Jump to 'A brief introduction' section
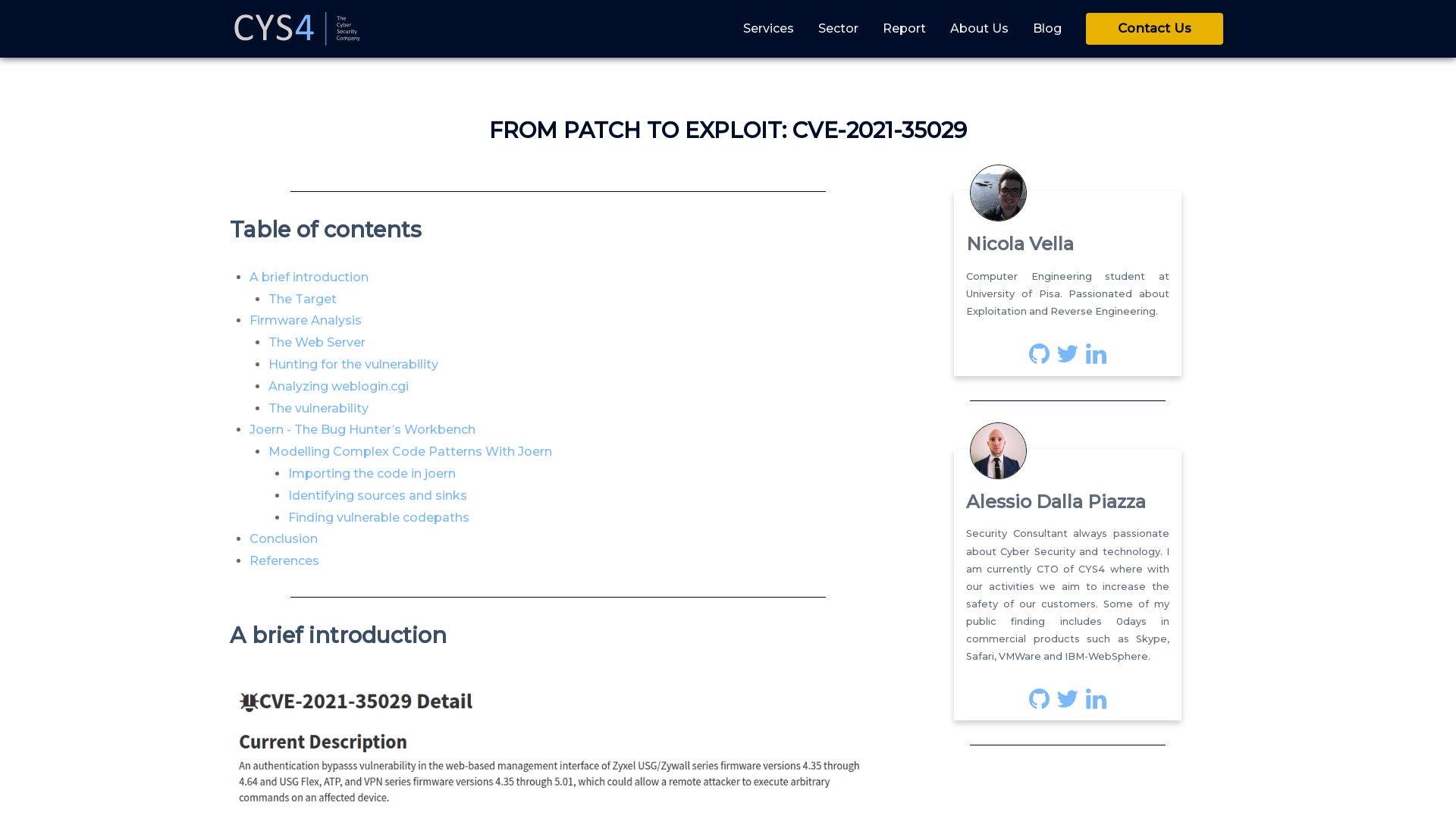 point(309,278)
